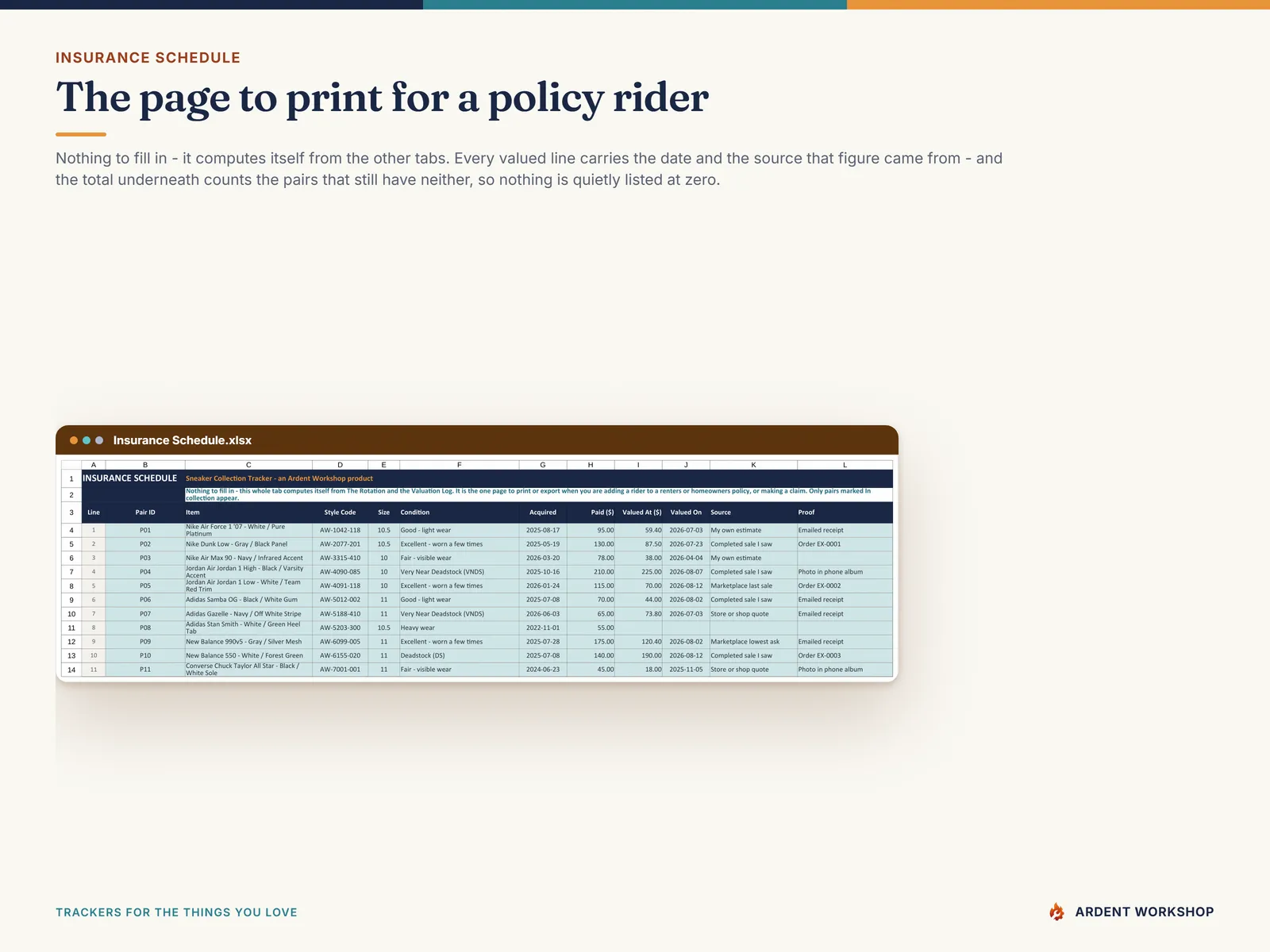Select the 'Nike Air Max 90 - Navy / Infrared Accent' cell
The width and height of the screenshot is (1270, 952).
coord(248,559)
